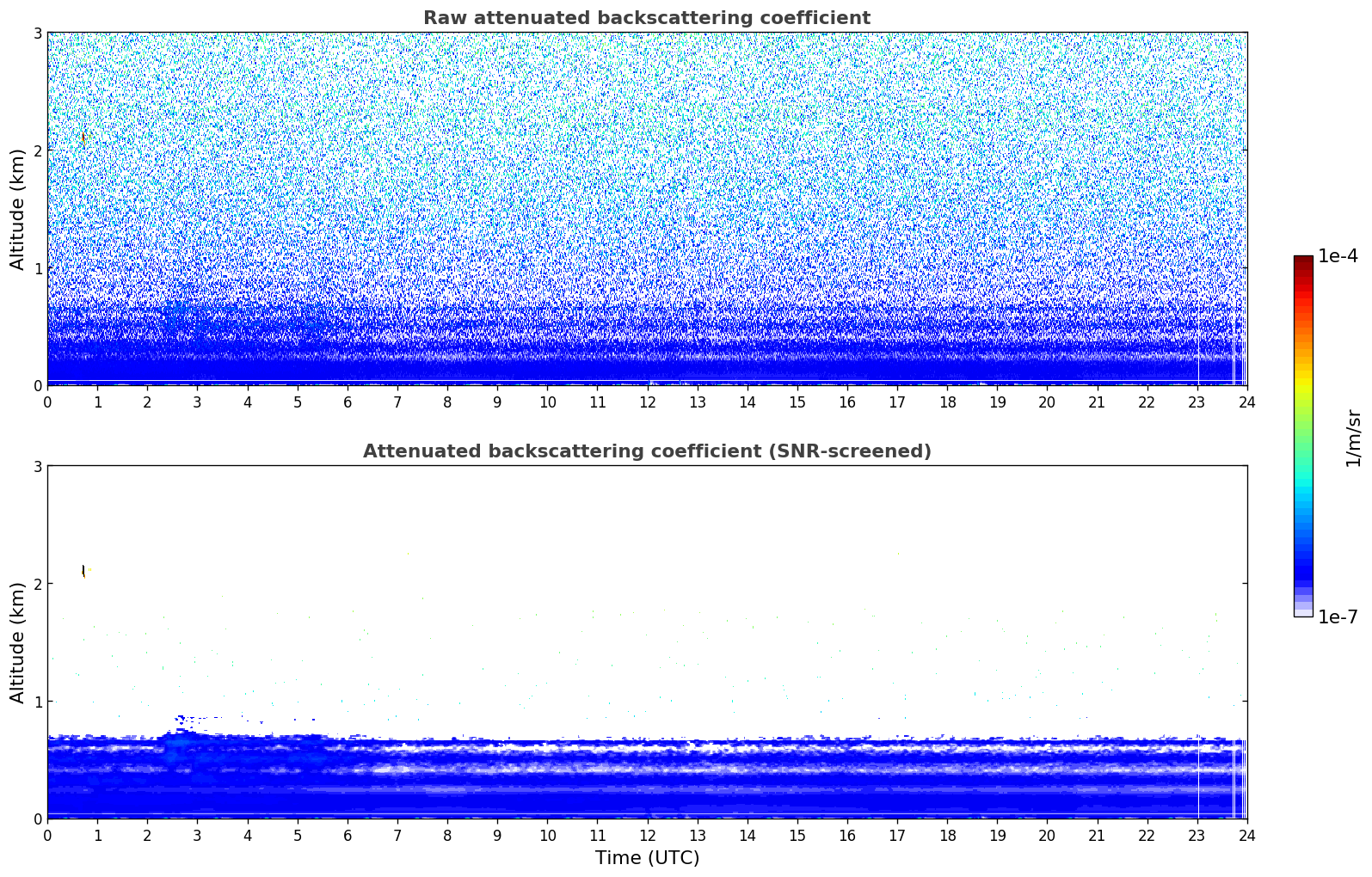The height and width of the screenshot is (877, 1372).
Task: Click hour 23 tick on bottom time axis
Action: pyautogui.click(x=1197, y=835)
